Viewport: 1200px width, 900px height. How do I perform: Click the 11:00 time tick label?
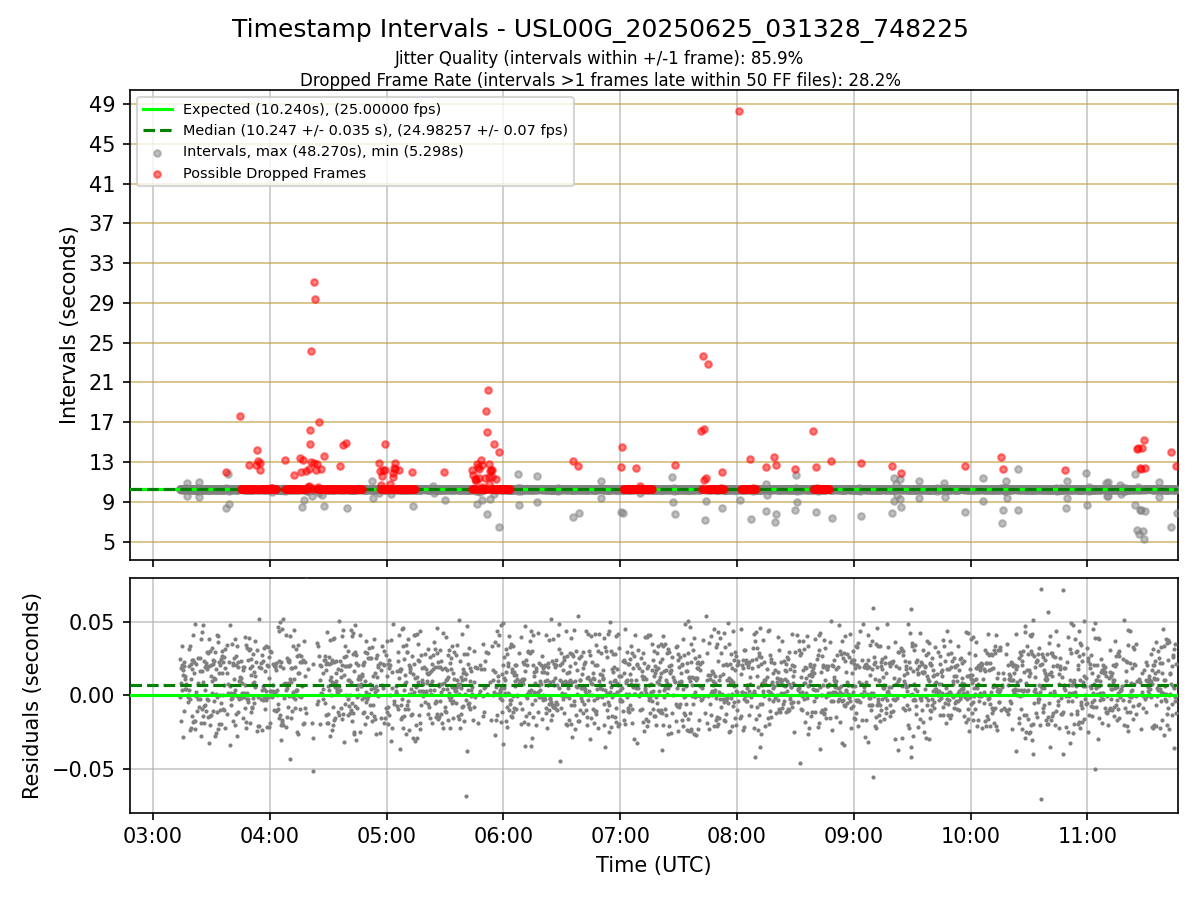coord(1087,835)
